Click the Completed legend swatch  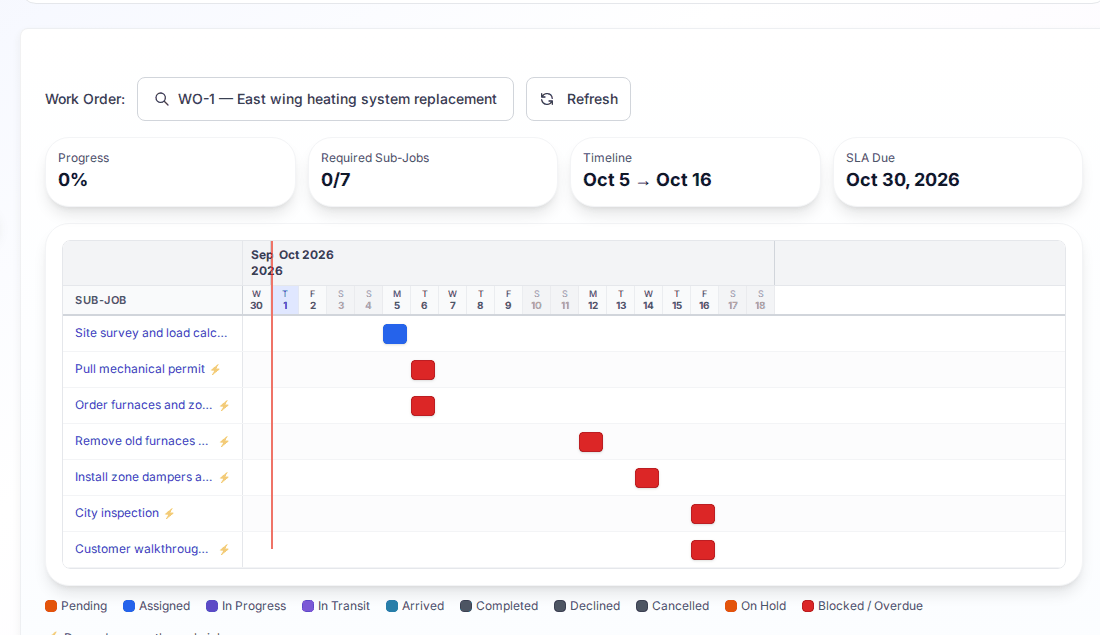tap(466, 606)
